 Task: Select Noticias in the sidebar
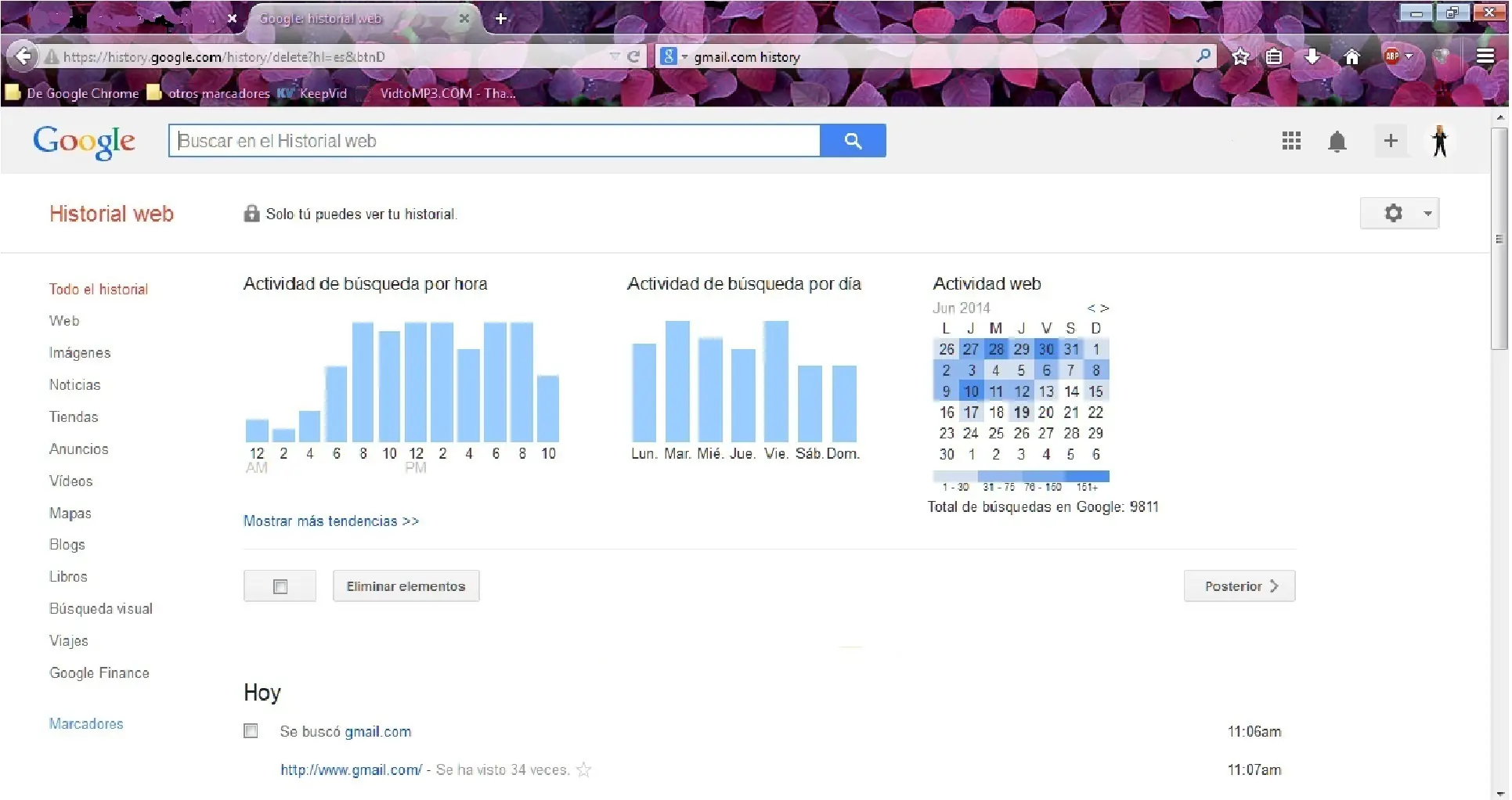click(x=75, y=385)
